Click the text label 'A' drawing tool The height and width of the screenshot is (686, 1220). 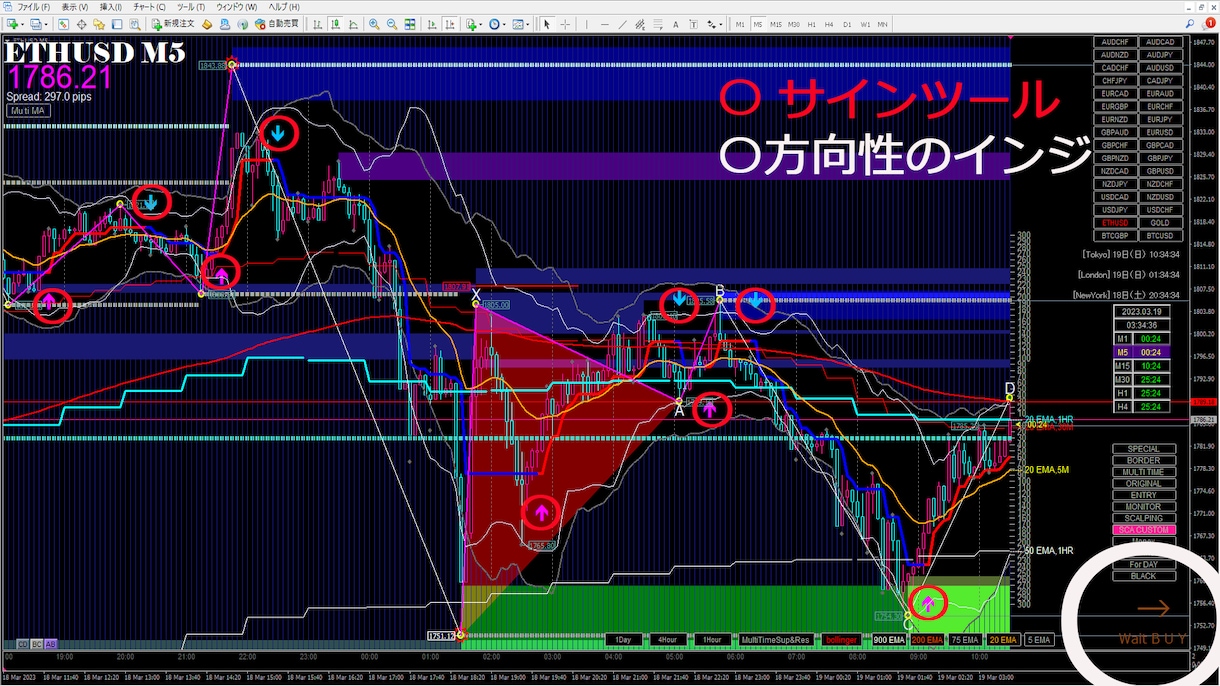(x=676, y=23)
